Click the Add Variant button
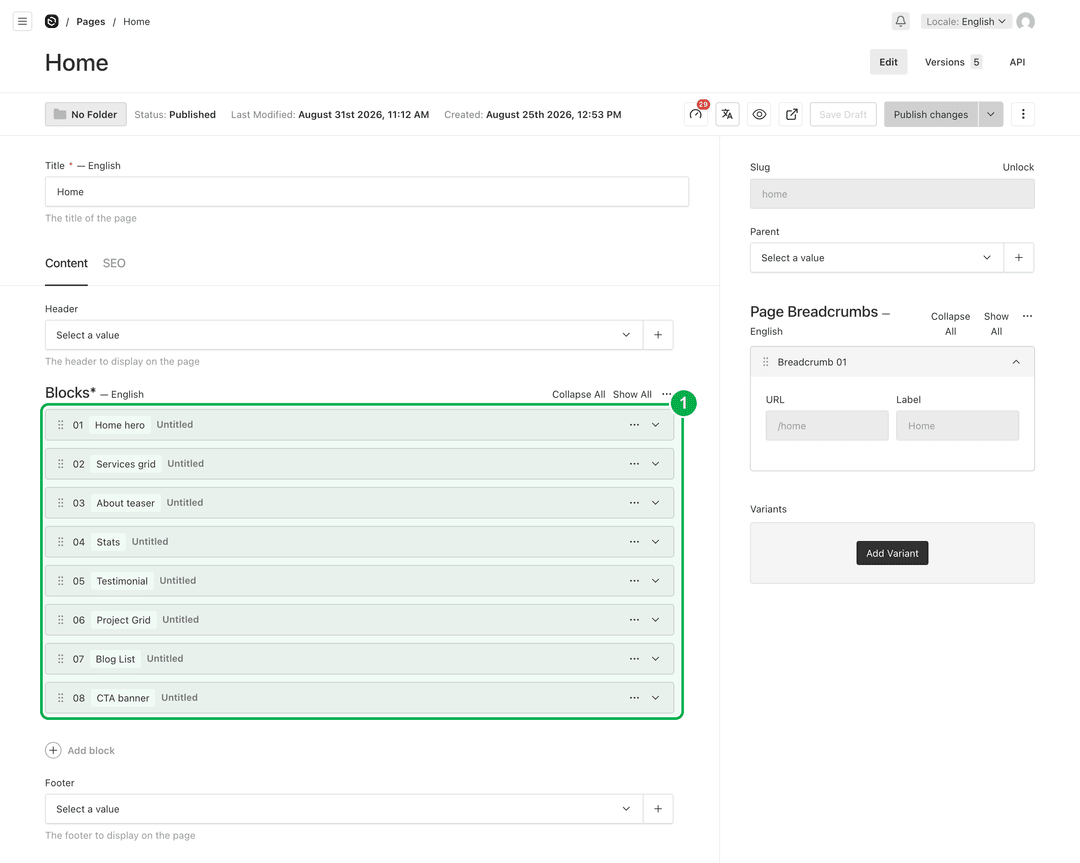This screenshot has width=1080, height=863. tap(892, 553)
